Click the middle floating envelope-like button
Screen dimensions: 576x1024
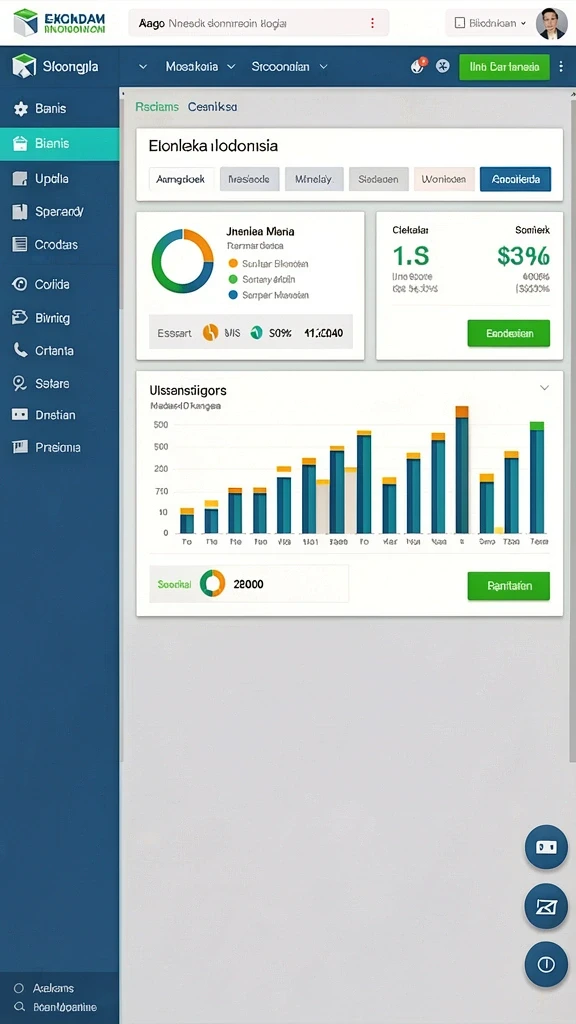(x=546, y=906)
